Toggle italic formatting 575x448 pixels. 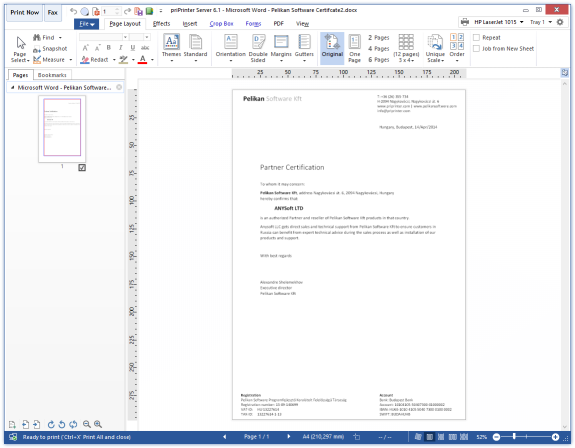121,48
